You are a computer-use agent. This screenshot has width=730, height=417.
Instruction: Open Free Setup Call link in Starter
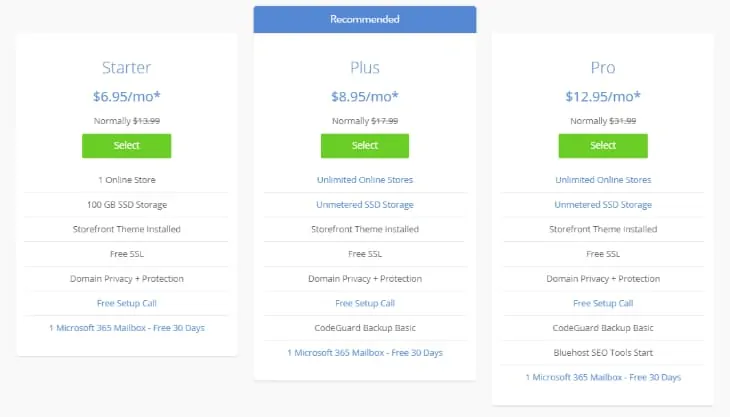pyautogui.click(x=127, y=303)
